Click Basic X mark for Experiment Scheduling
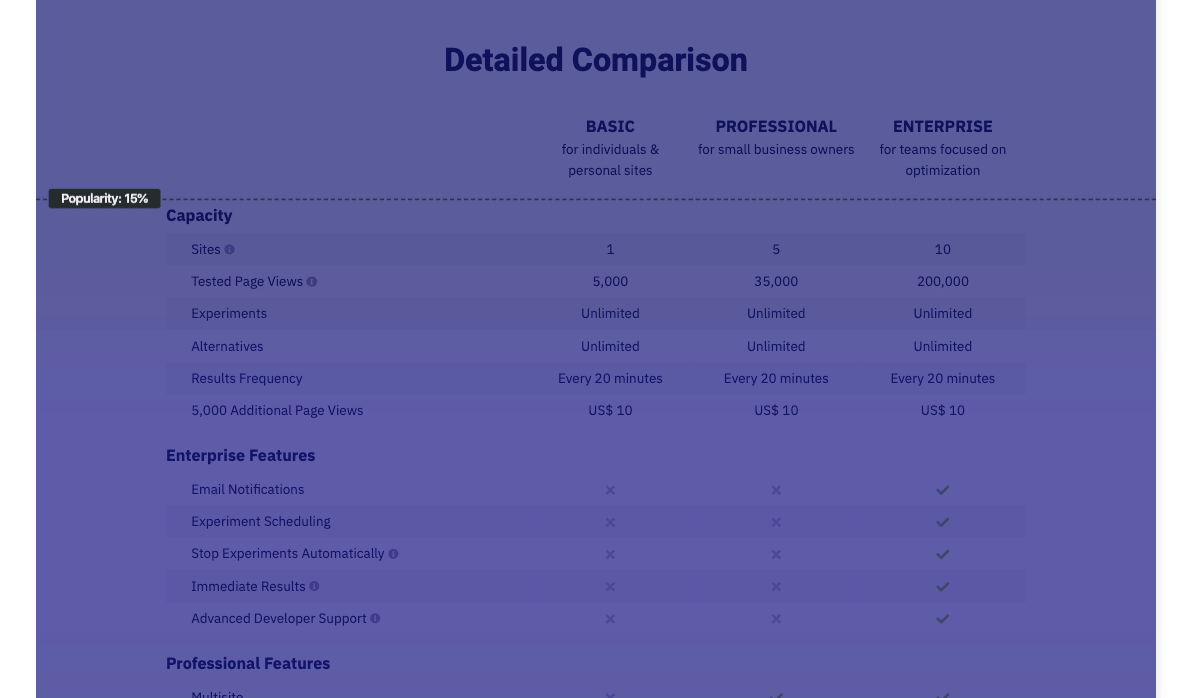 coord(610,522)
